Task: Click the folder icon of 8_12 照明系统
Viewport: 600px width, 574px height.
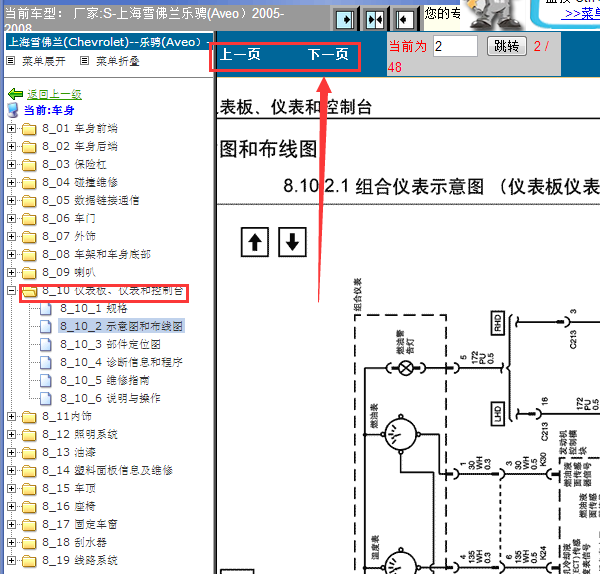Action: (29, 435)
